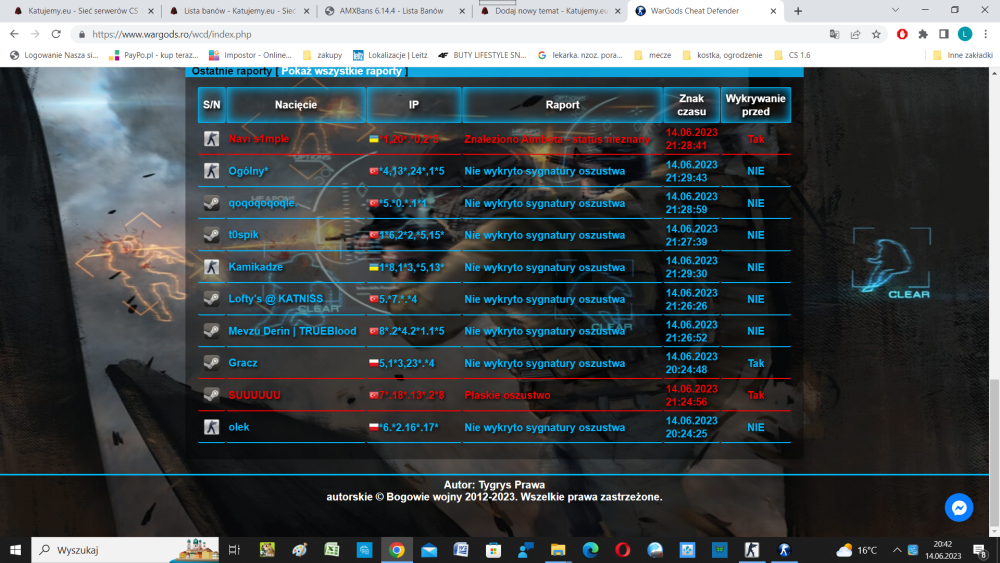Screen dimensions: 1000x563
Task: Close the AMXBans 6.14.4 tab
Action: click(x=462, y=11)
